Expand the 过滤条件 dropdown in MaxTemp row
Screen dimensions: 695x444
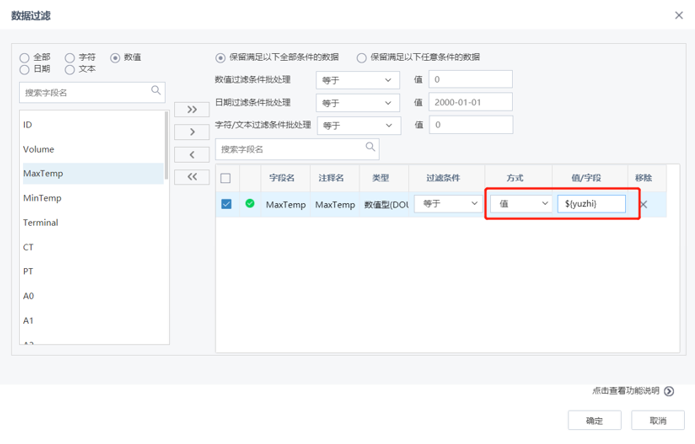click(447, 203)
